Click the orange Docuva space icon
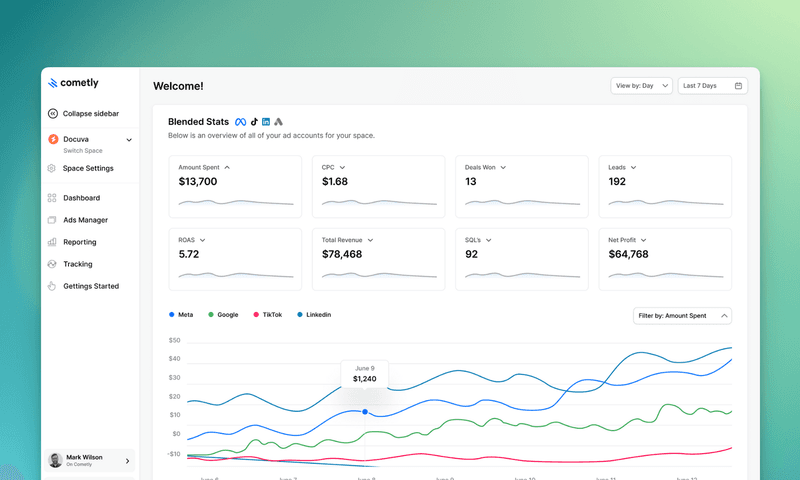The height and width of the screenshot is (480, 800). click(x=53, y=139)
